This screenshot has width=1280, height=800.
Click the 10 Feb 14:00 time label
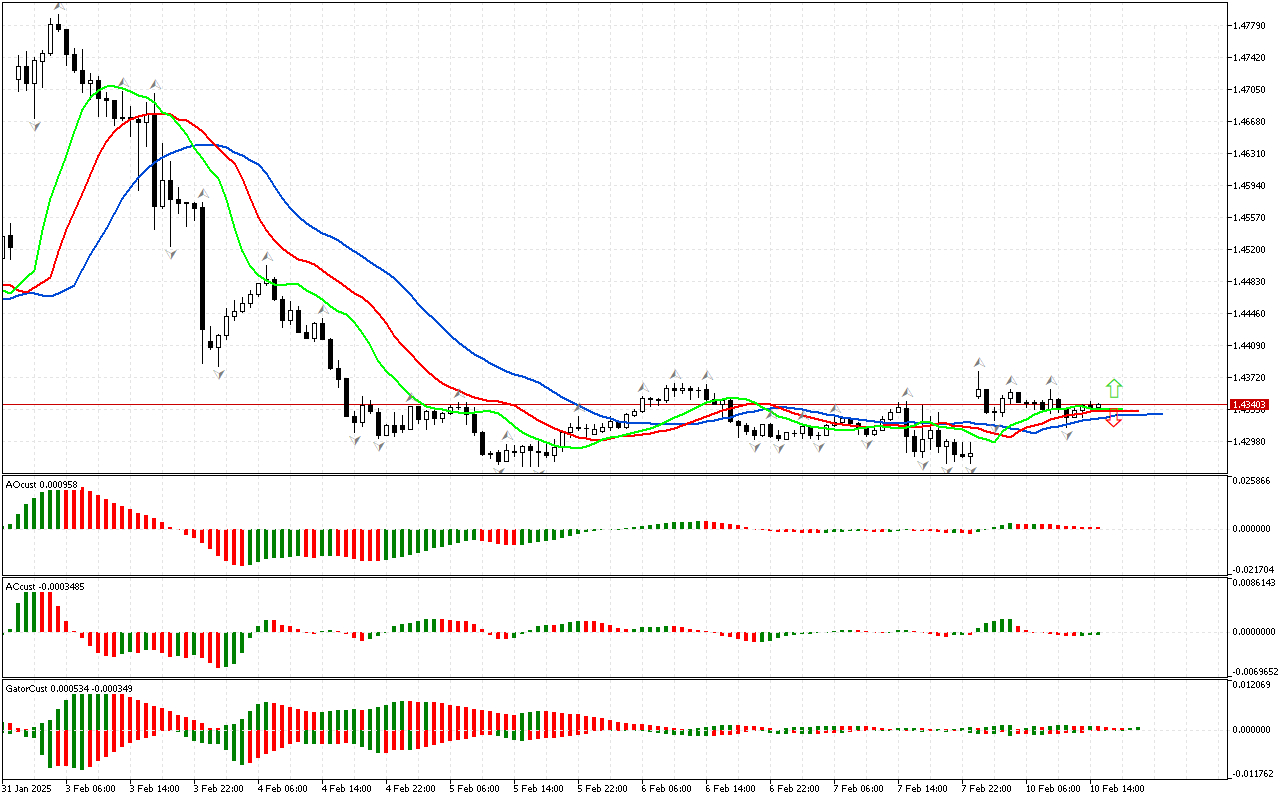(1116, 789)
